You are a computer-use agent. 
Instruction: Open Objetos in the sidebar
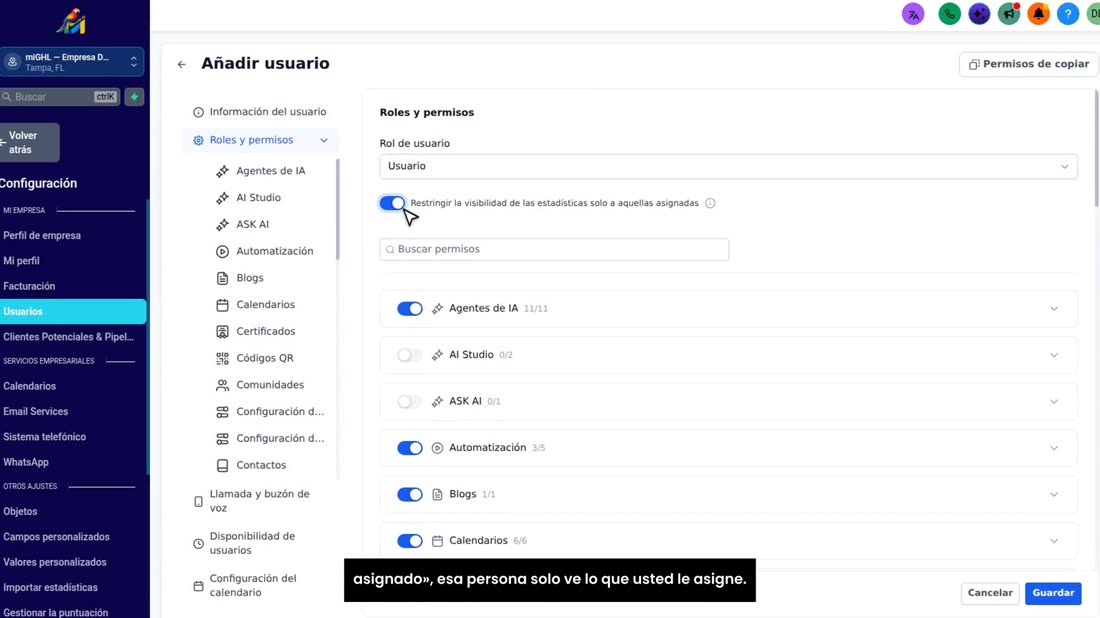(20, 512)
